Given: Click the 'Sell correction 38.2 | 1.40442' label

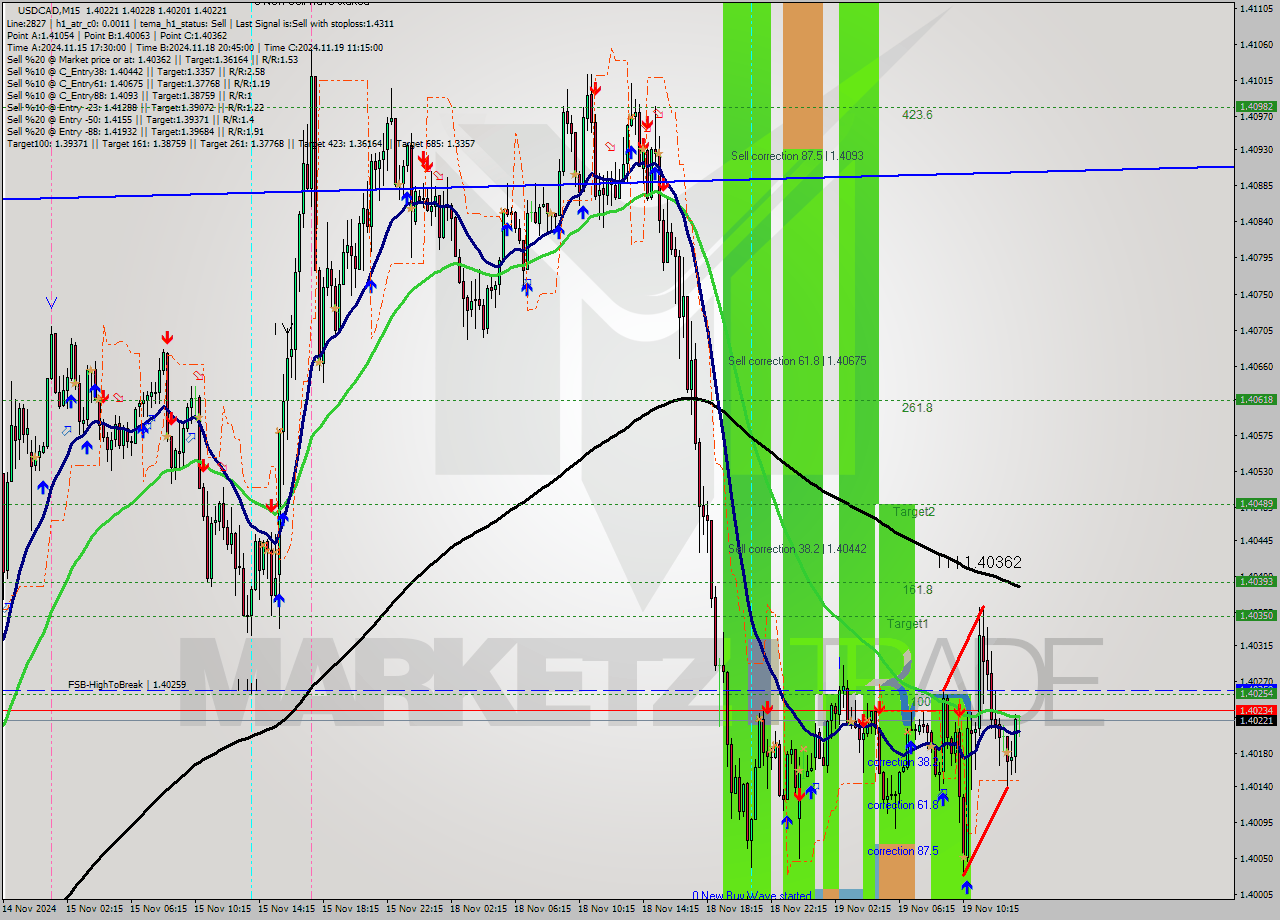Looking at the screenshot, I should (x=797, y=549).
